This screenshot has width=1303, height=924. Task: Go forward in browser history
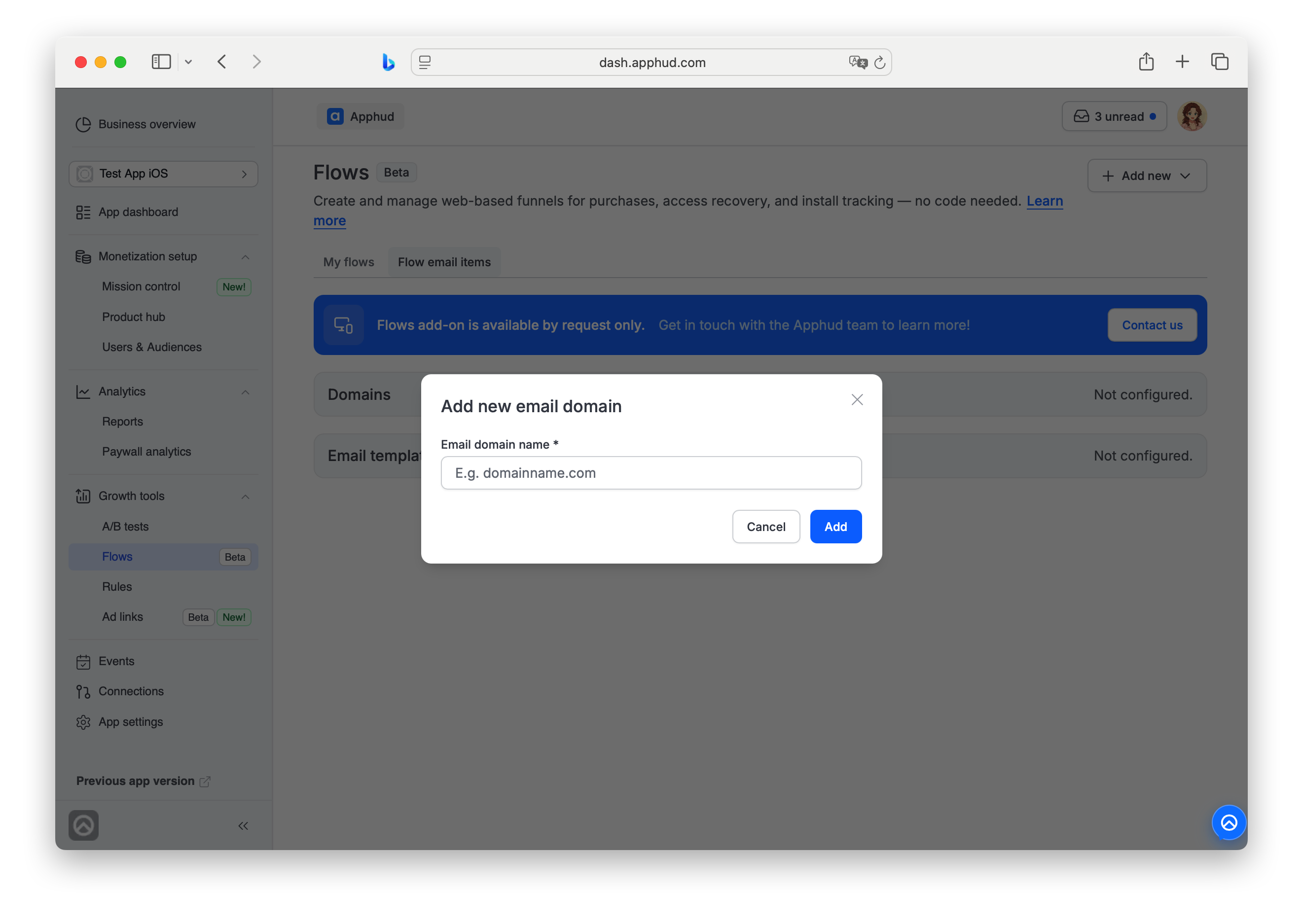pyautogui.click(x=256, y=62)
